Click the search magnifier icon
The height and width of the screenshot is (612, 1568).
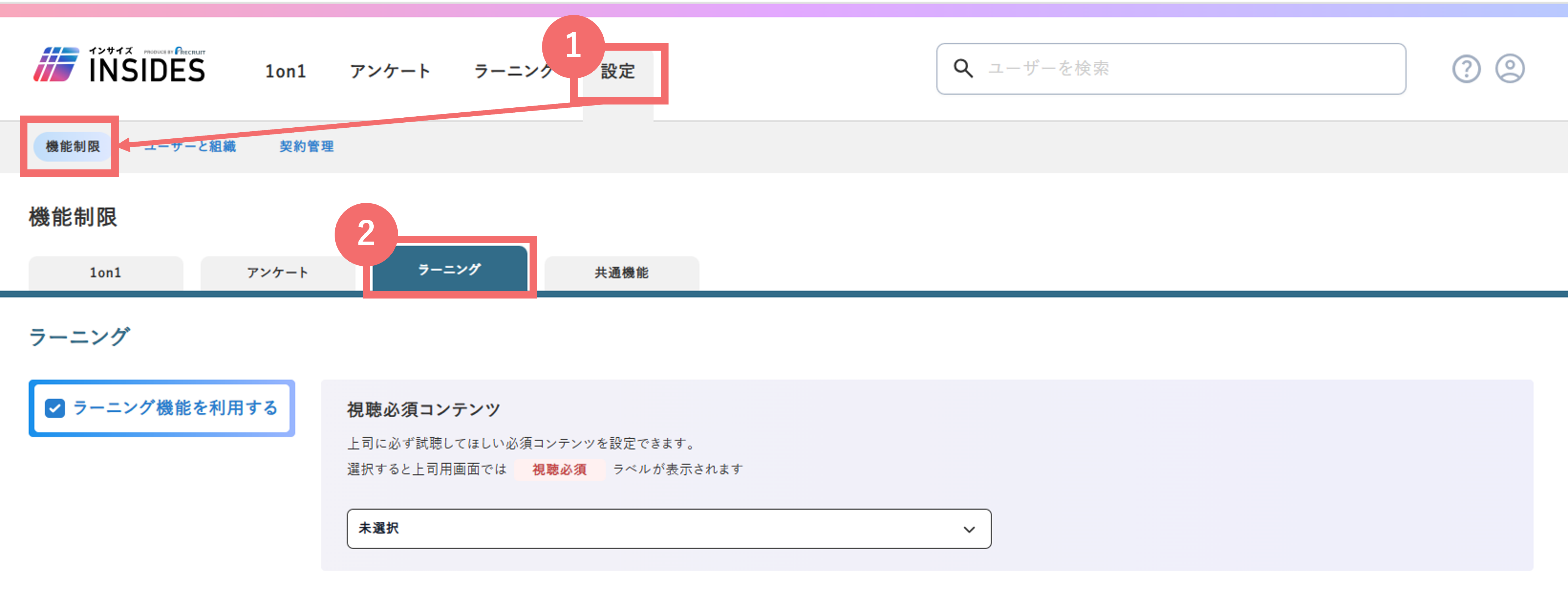tap(963, 68)
